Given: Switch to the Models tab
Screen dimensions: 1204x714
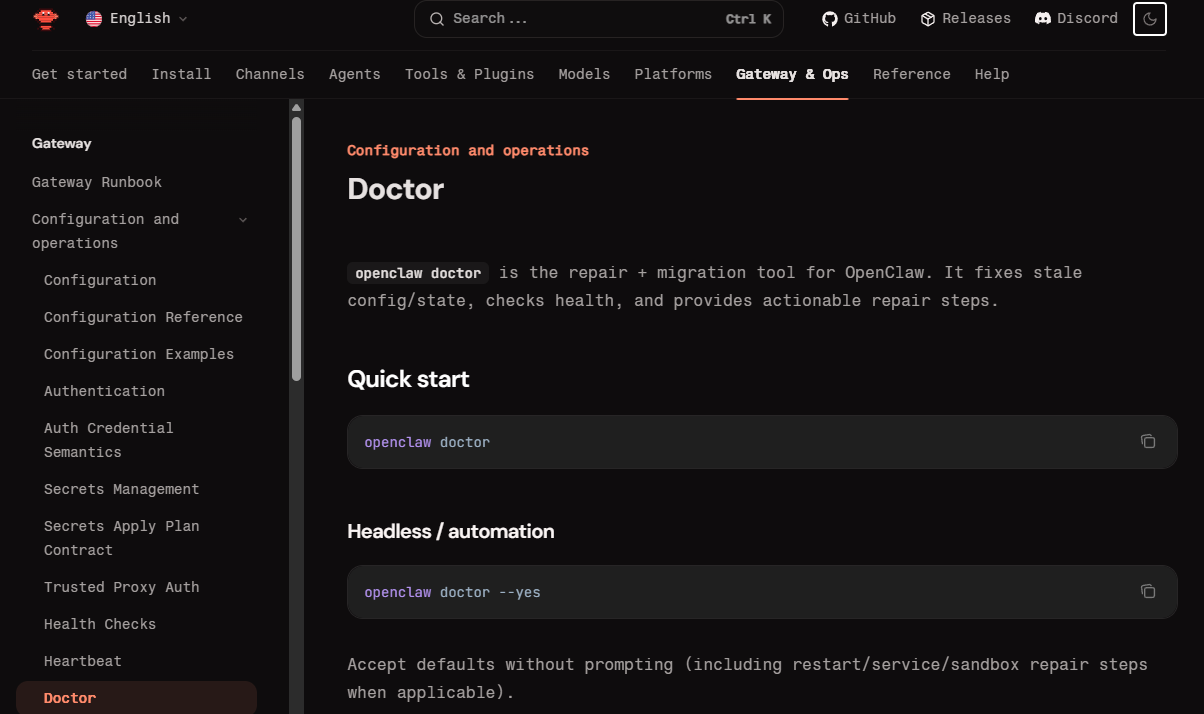Looking at the screenshot, I should tap(584, 74).
